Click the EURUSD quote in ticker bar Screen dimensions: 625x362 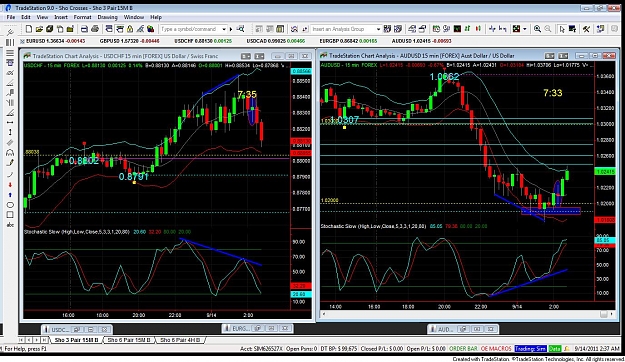pyautogui.click(x=55, y=41)
